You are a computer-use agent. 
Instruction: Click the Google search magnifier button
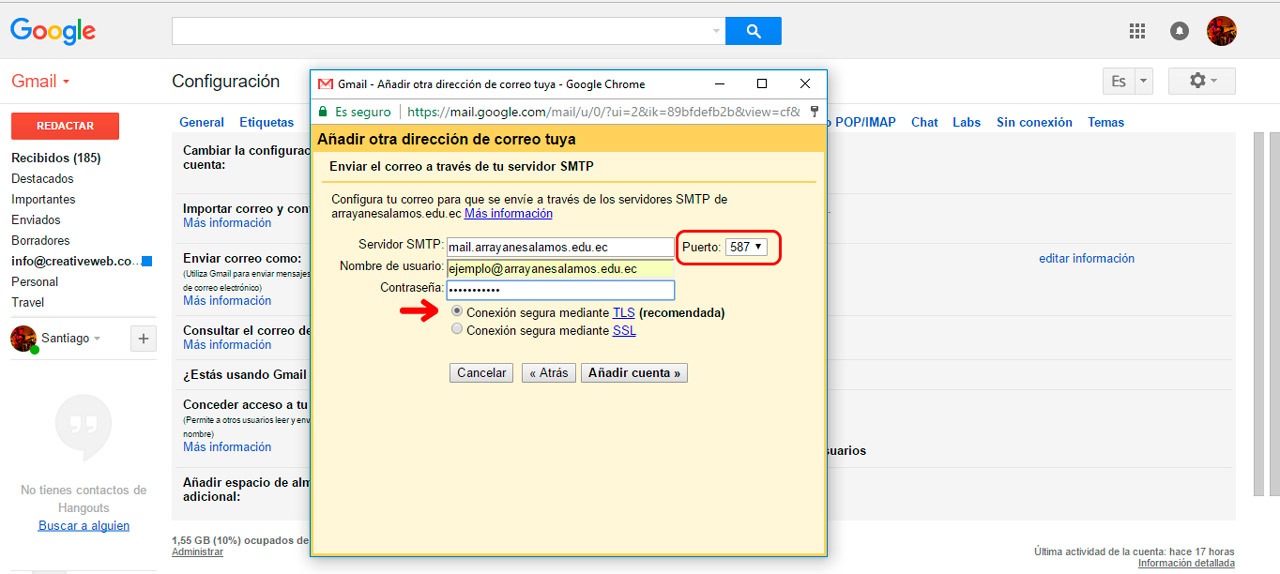[753, 31]
